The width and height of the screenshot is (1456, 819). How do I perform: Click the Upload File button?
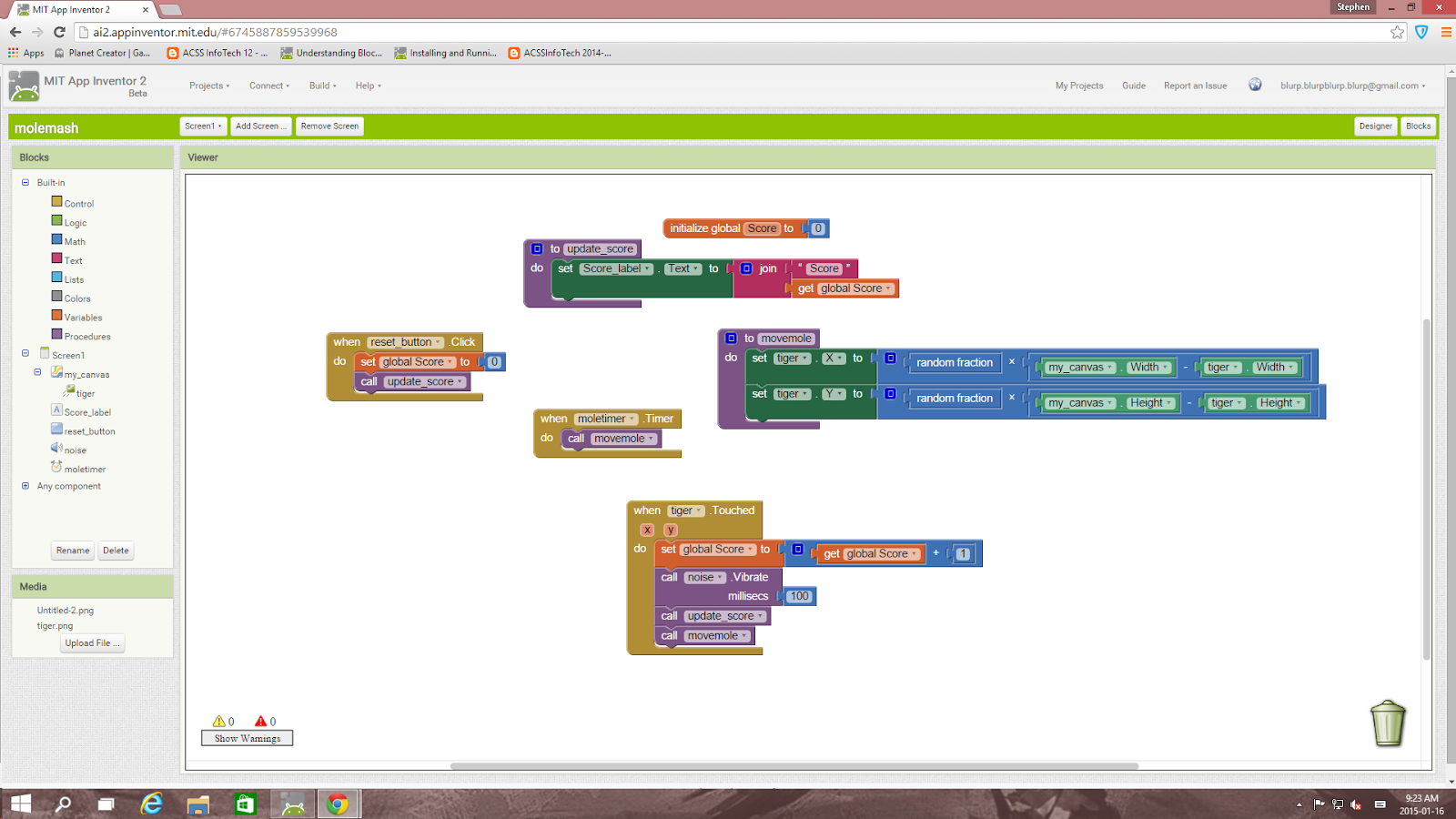[92, 643]
